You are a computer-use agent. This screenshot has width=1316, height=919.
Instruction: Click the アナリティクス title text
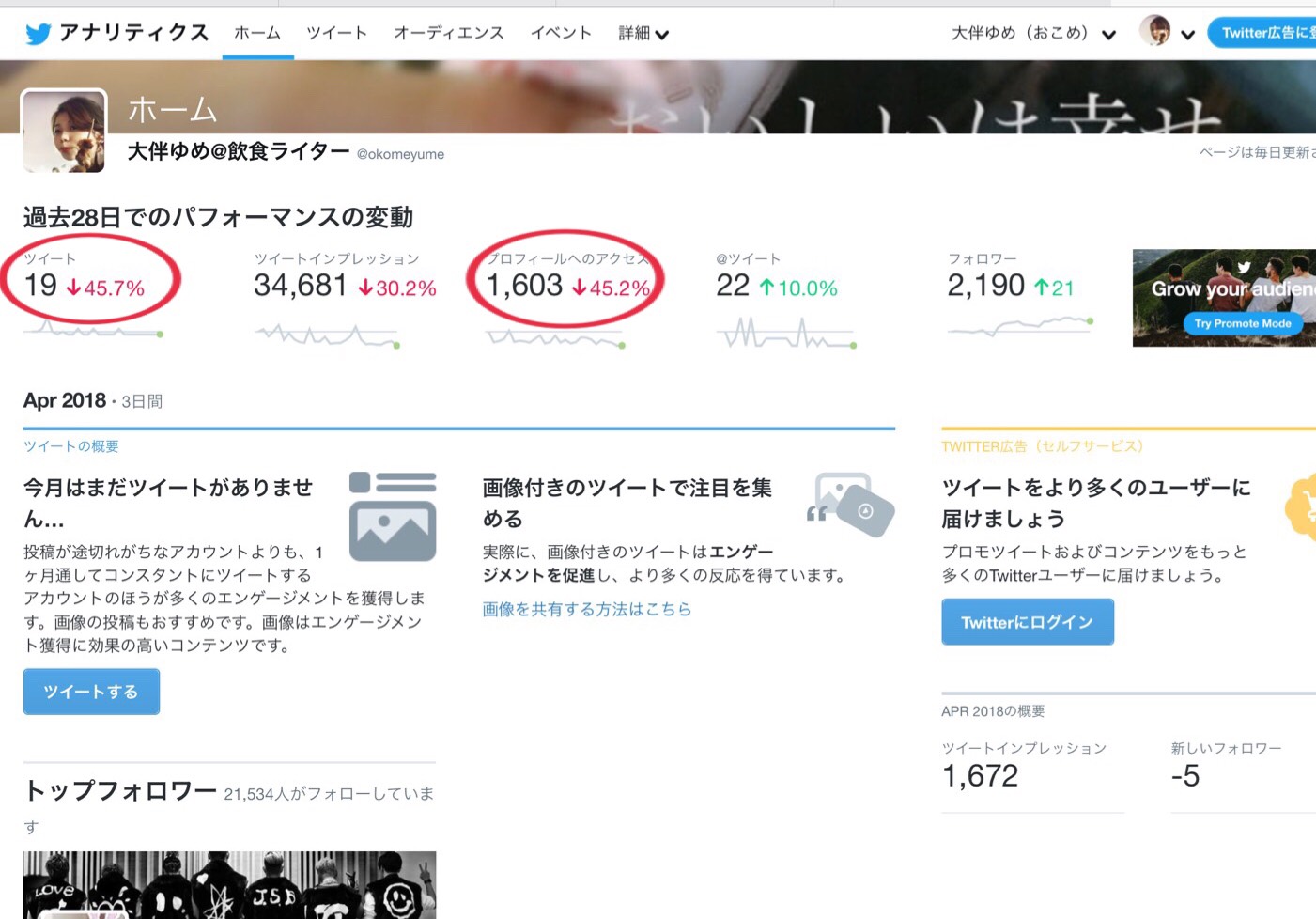click(133, 33)
